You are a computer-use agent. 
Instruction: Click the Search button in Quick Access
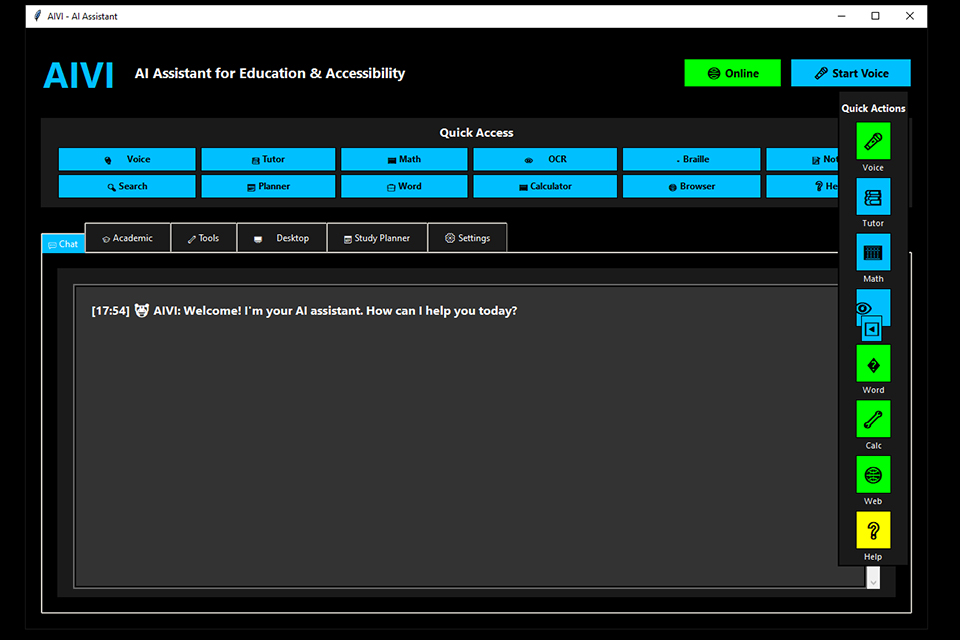(127, 185)
